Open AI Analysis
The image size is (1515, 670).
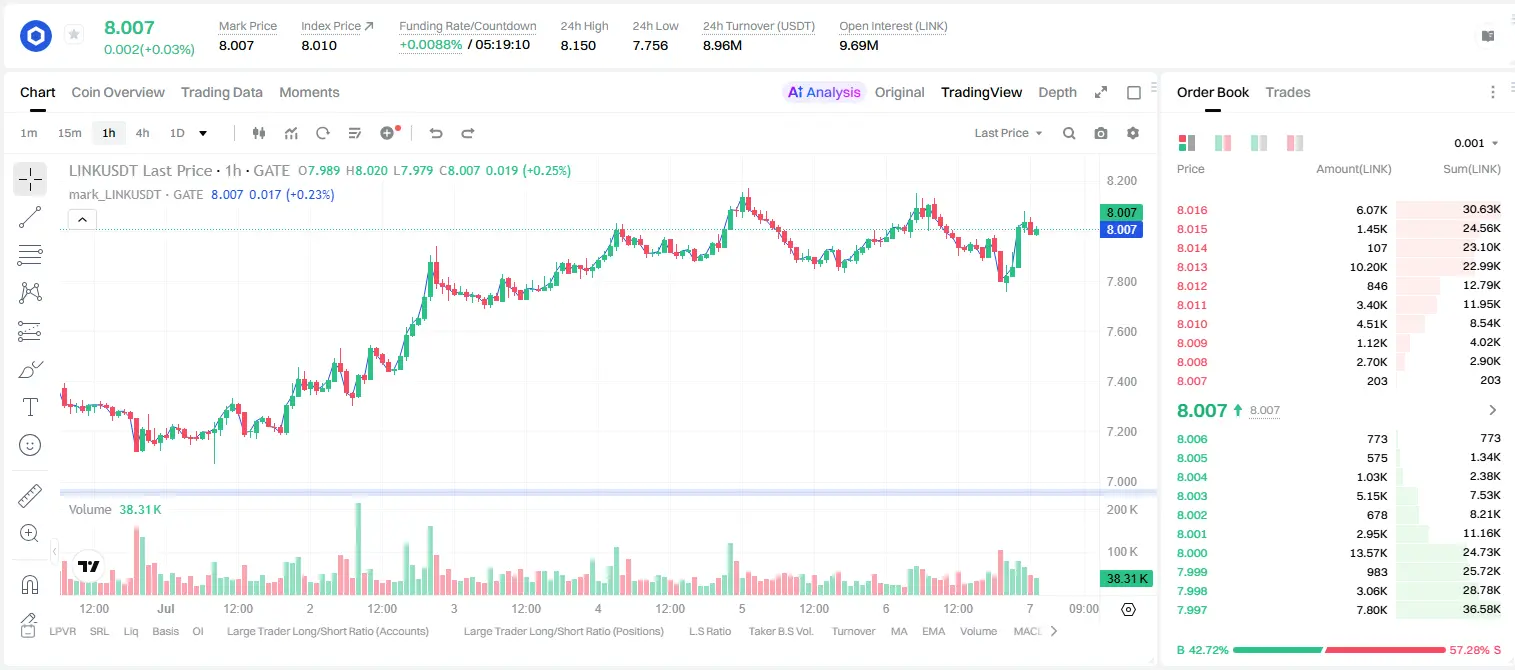click(x=824, y=92)
